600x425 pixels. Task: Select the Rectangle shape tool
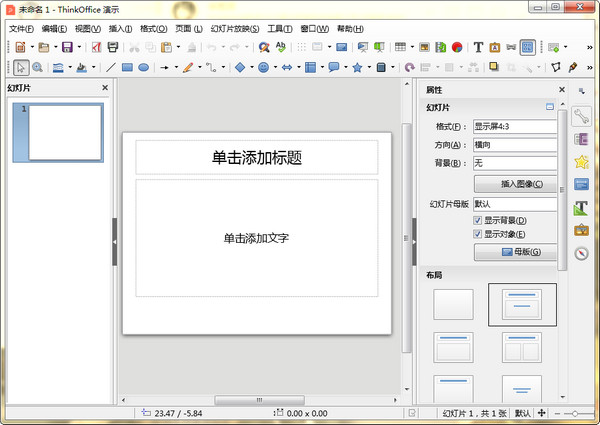(127, 68)
